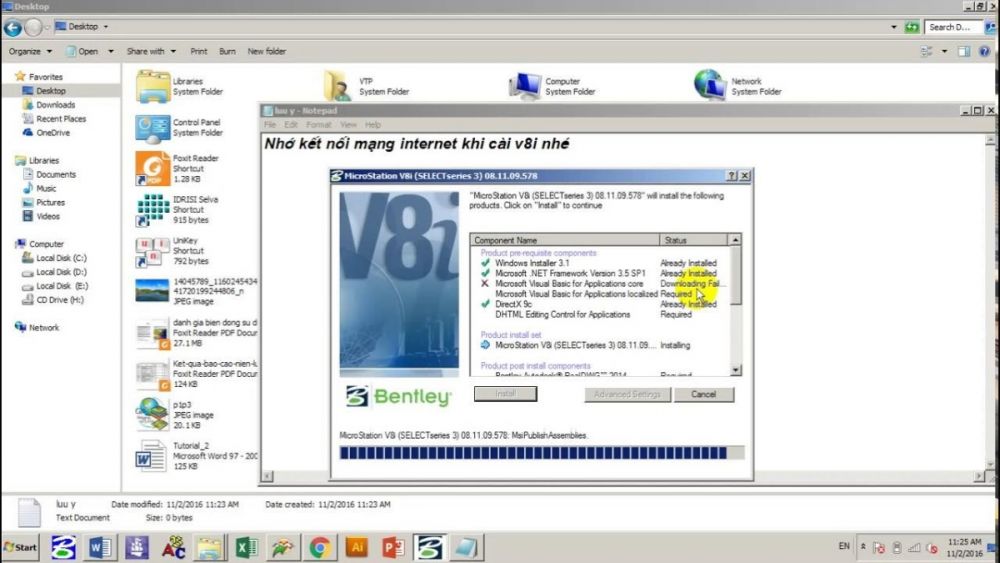Viewport: 1000px width, 563px height.
Task: Open PowerPoint from the taskbar
Action: click(393, 547)
